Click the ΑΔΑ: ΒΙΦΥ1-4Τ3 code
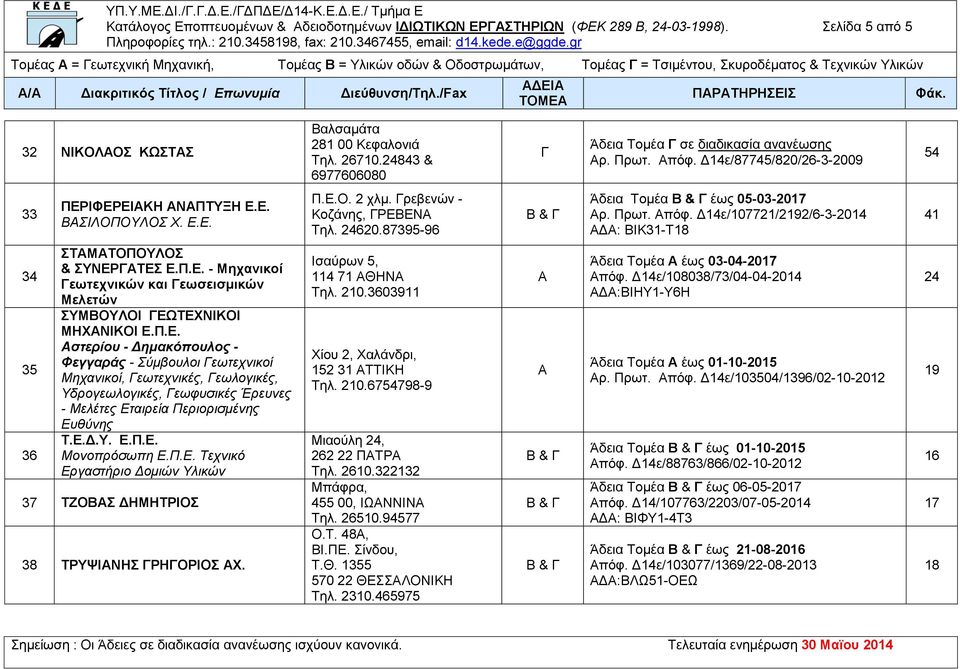The height and width of the screenshot is (669, 960). 641,518
